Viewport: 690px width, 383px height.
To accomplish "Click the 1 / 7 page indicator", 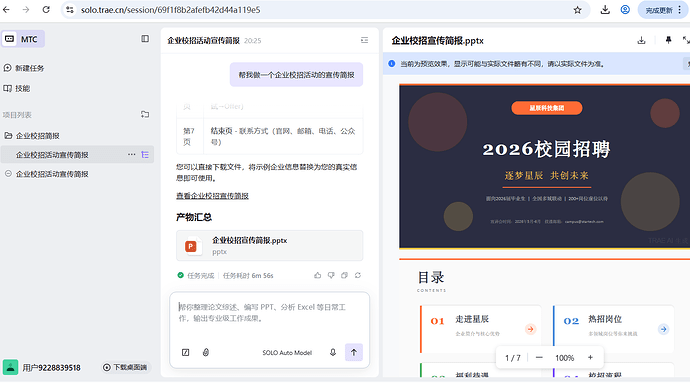I will pos(513,358).
